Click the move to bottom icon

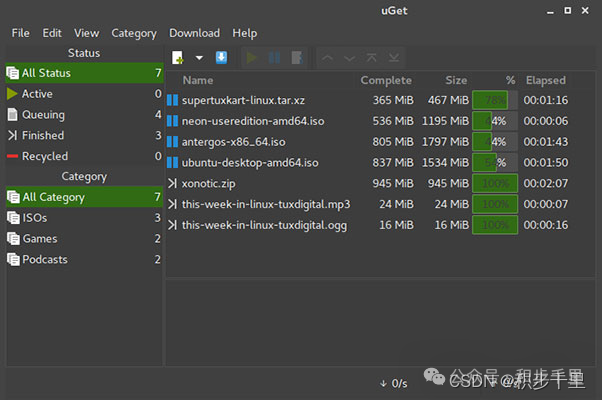(394, 58)
